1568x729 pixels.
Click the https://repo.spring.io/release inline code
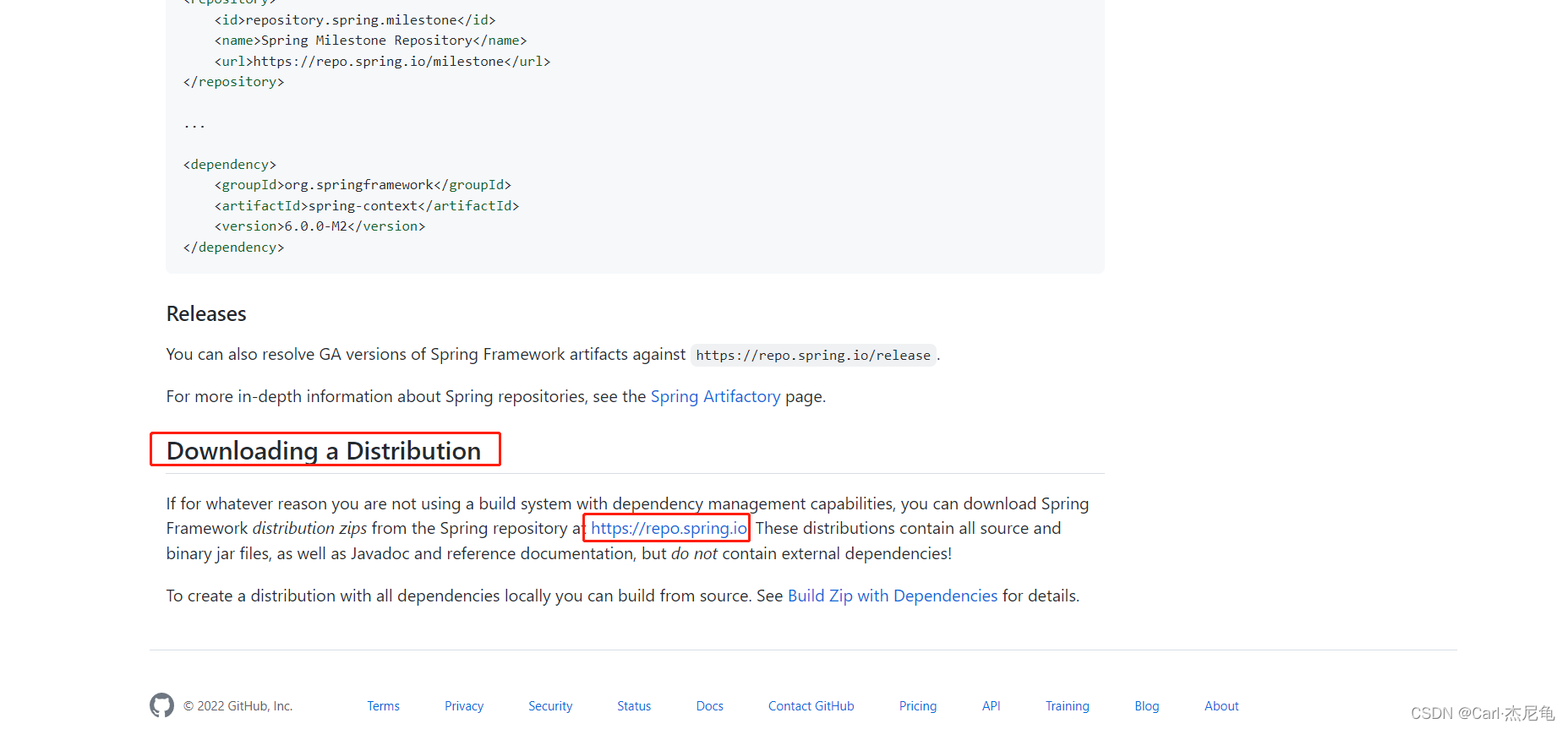(813, 356)
